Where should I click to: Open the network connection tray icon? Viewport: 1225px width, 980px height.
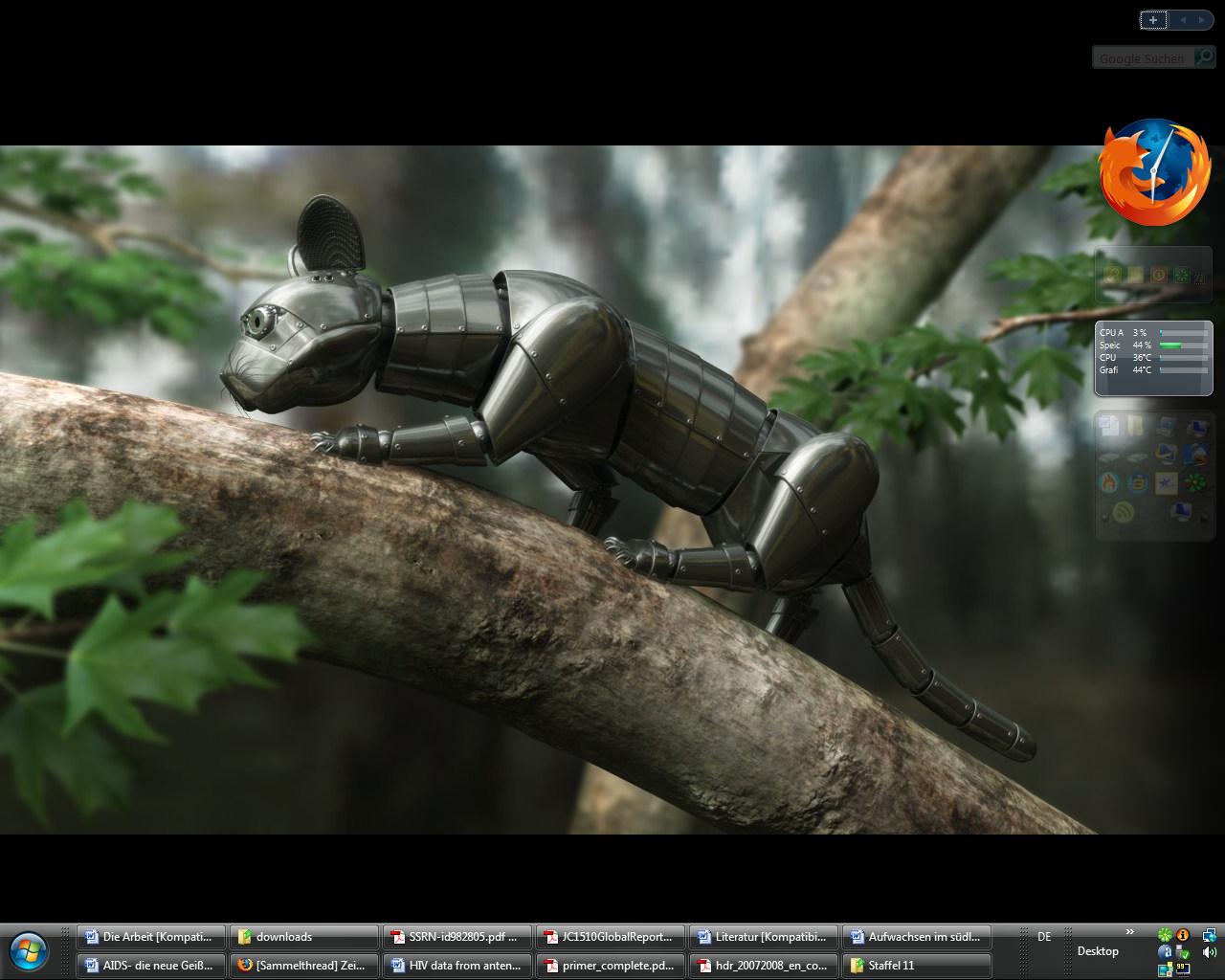click(1210, 935)
